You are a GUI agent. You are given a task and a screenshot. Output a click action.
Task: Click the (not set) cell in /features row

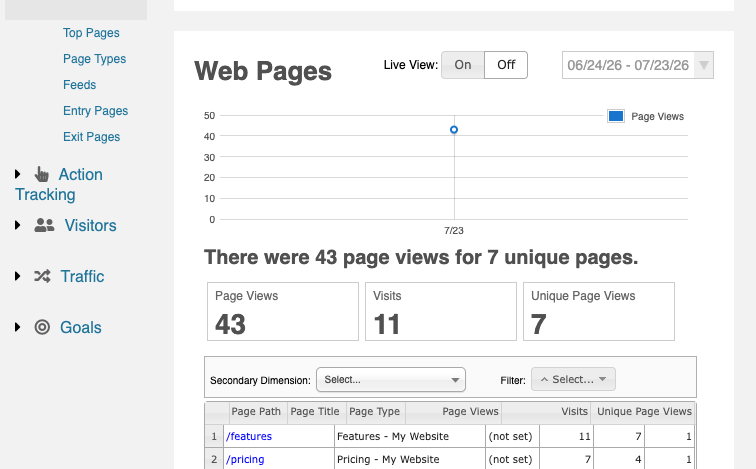pos(512,436)
